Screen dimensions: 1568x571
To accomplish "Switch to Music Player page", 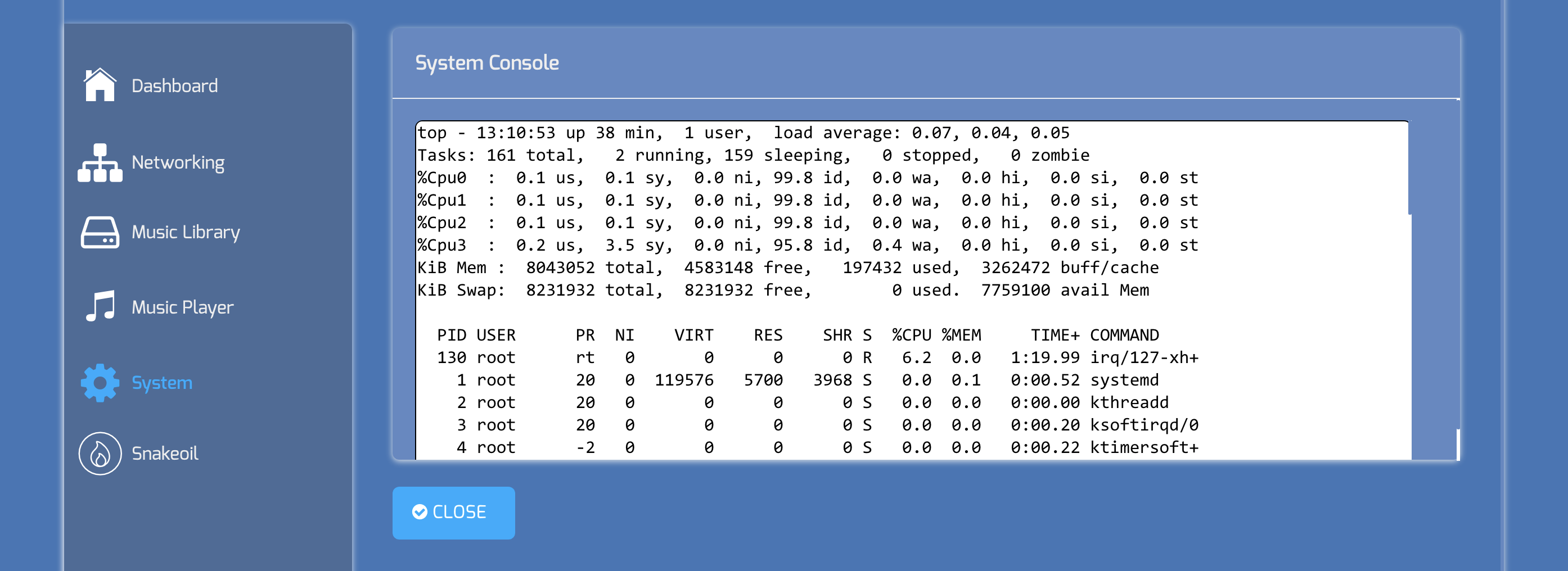I will click(x=182, y=307).
